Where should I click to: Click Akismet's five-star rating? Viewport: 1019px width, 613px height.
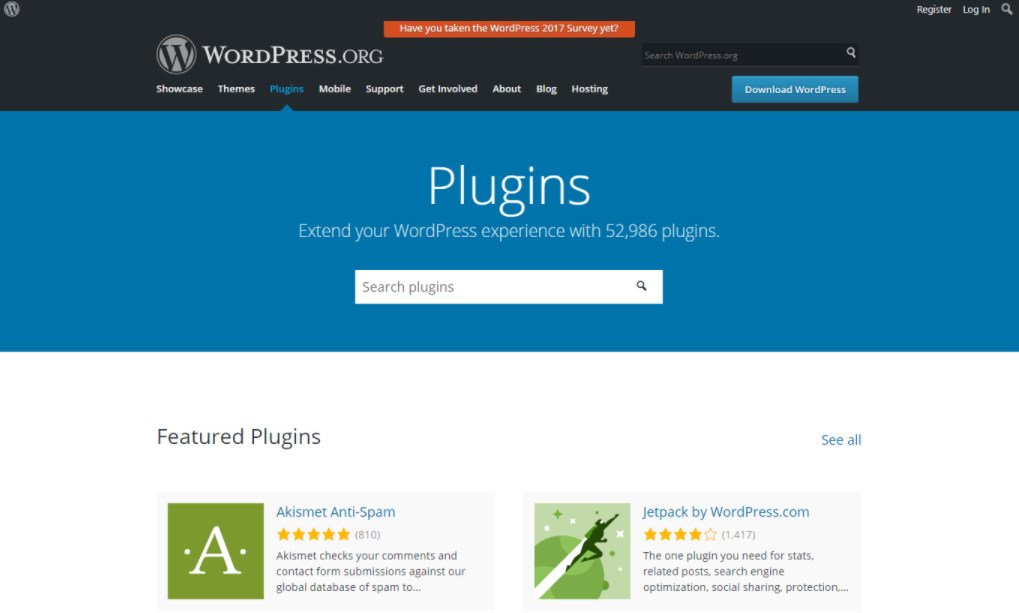tap(313, 534)
